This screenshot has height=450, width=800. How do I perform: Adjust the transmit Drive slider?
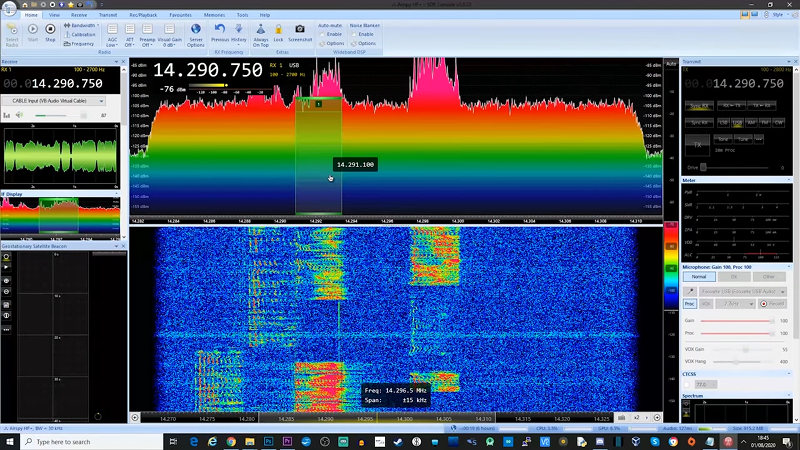705,167
